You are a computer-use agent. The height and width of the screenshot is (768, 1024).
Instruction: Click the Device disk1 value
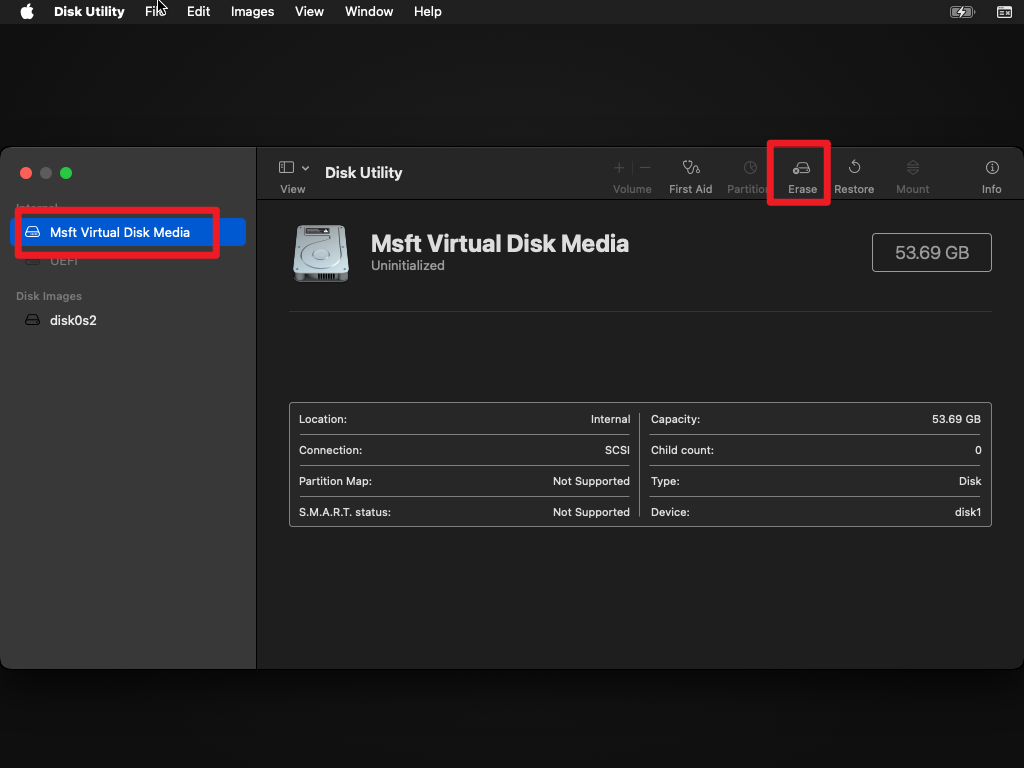(x=968, y=512)
